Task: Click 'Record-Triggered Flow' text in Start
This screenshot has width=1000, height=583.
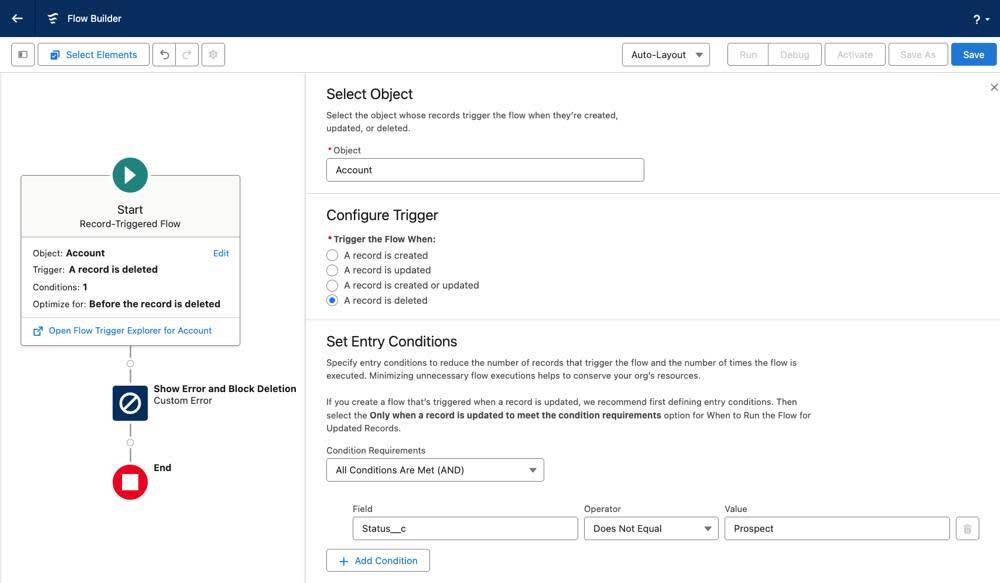Action: 130,224
